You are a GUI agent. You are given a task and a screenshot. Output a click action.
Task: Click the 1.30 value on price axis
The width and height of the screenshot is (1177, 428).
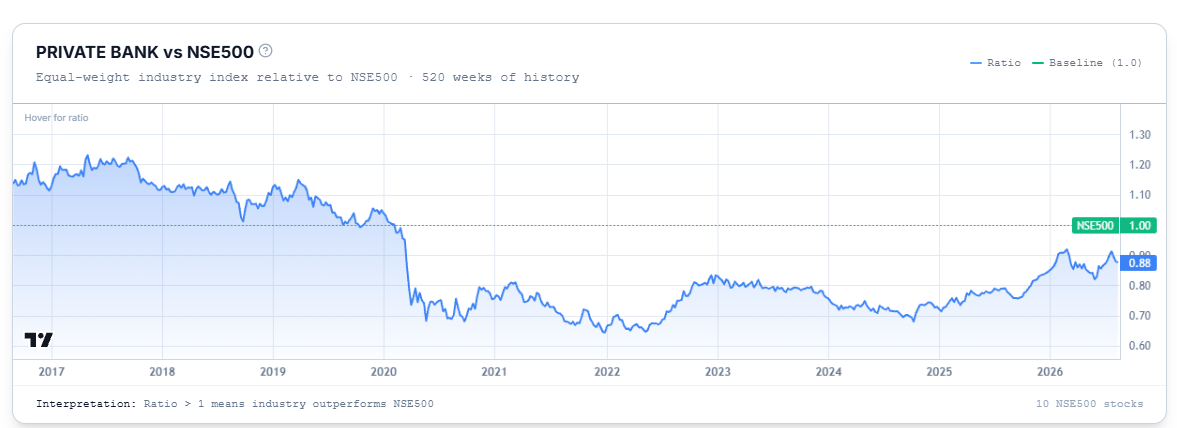(x=1140, y=134)
